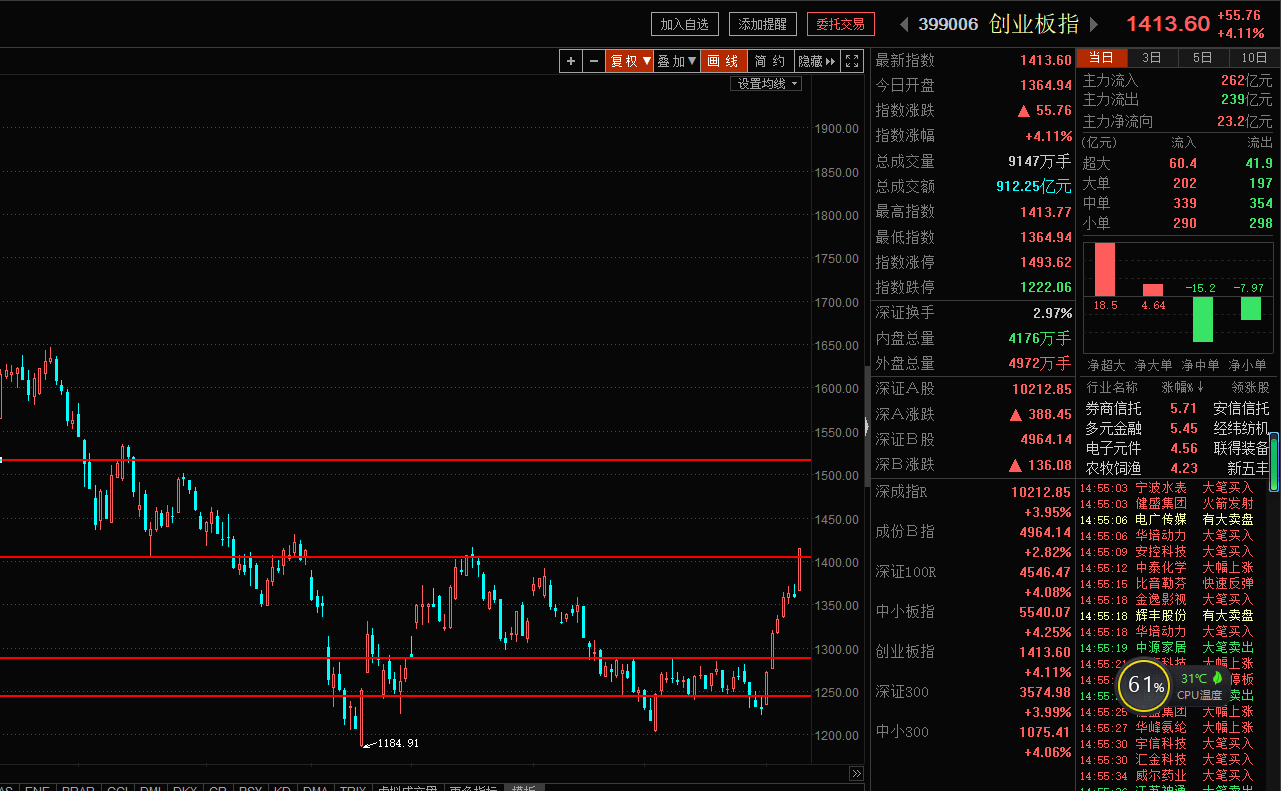Click leading stock 安信信托
Viewport: 1281px width, 791px height.
(x=1241, y=408)
